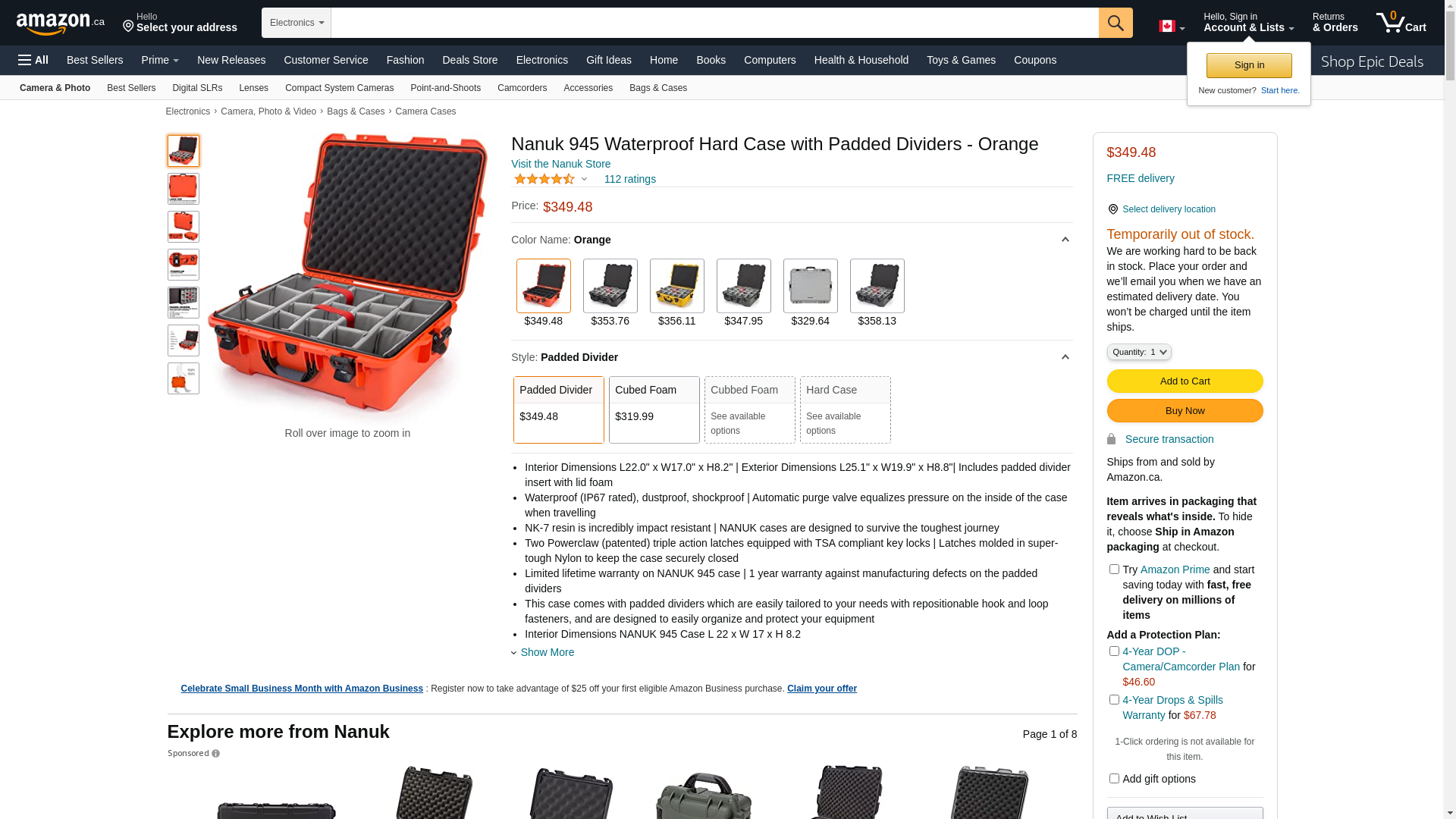
Task: Click the delivery location pin icon
Action: coord(1112,209)
